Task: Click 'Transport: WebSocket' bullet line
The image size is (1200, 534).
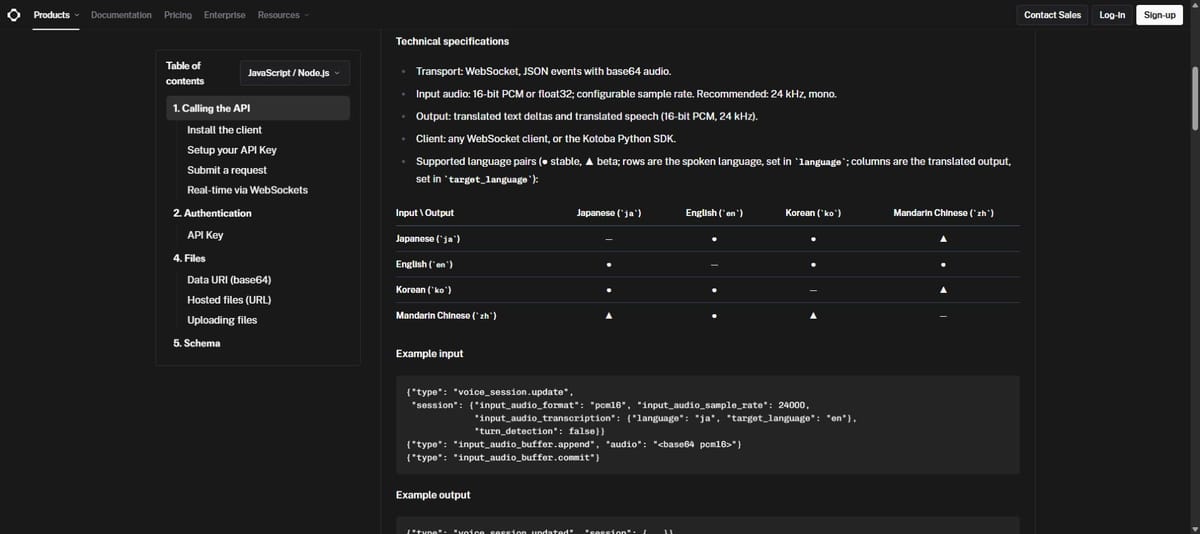Action: tap(543, 72)
